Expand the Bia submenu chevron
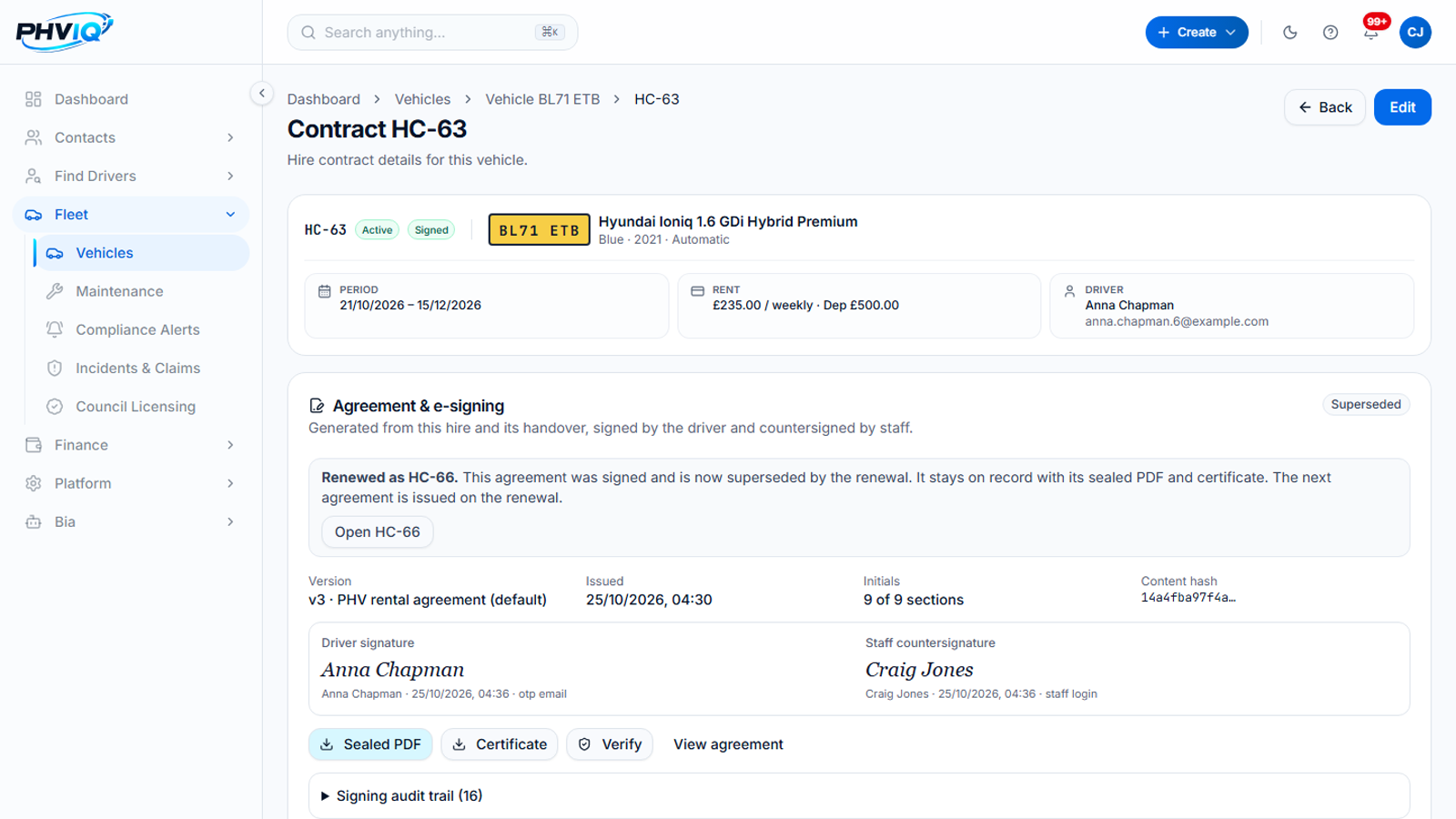1456x819 pixels. coord(230,521)
